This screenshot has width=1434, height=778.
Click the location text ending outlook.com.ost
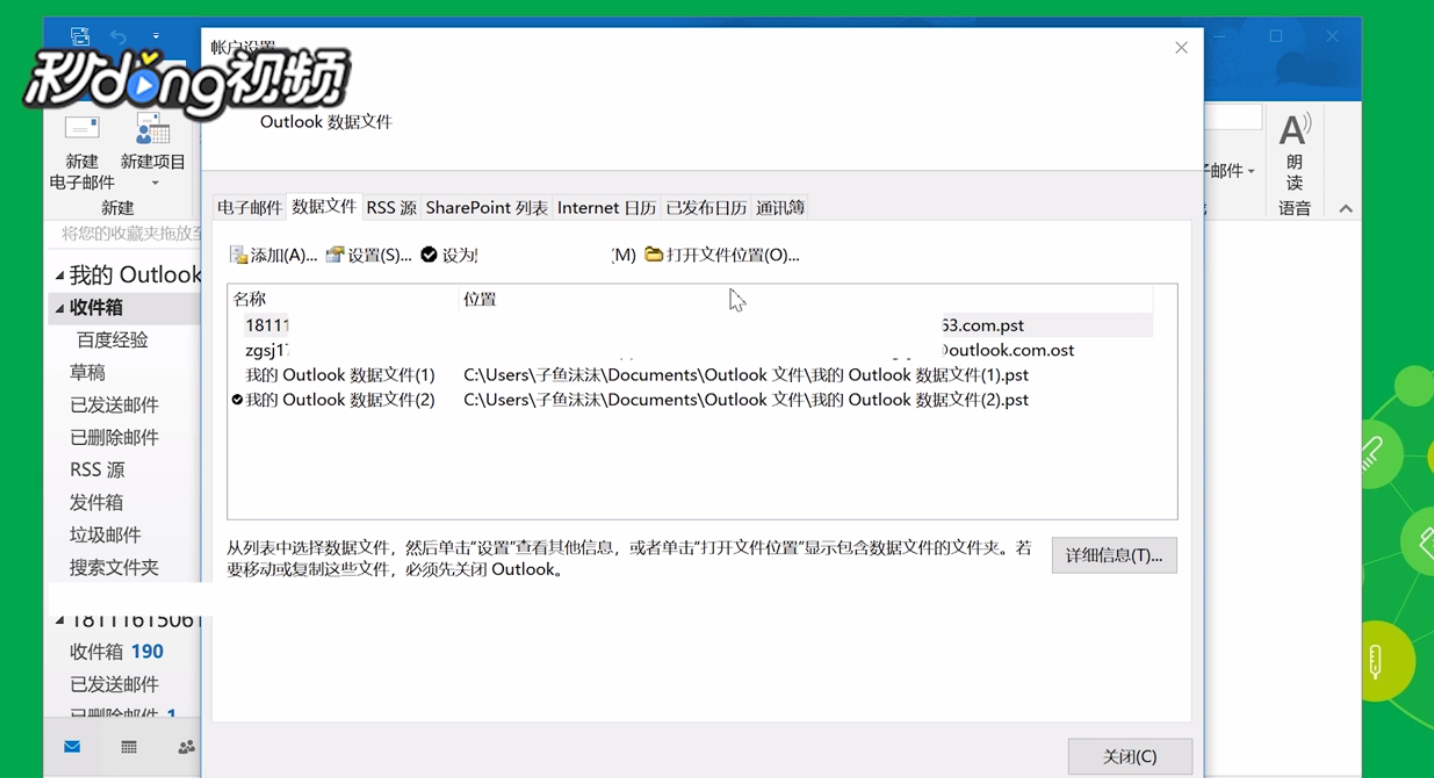(1008, 350)
